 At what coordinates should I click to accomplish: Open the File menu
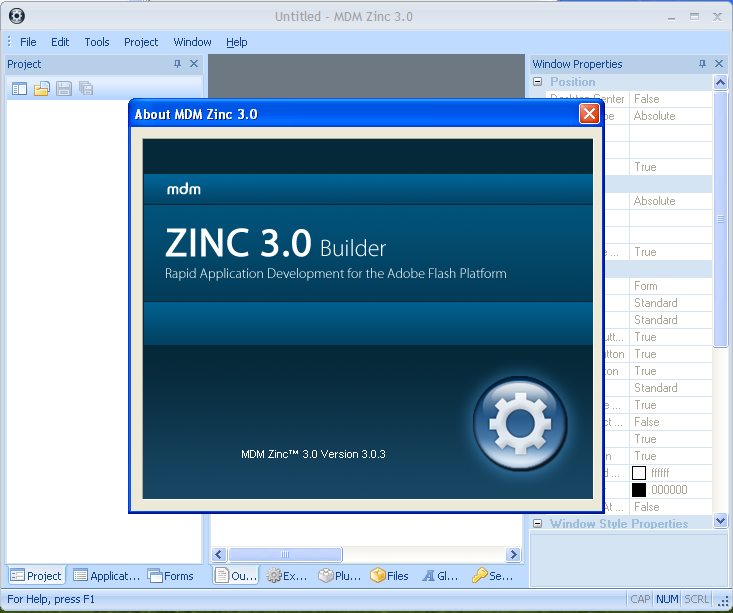tap(28, 42)
